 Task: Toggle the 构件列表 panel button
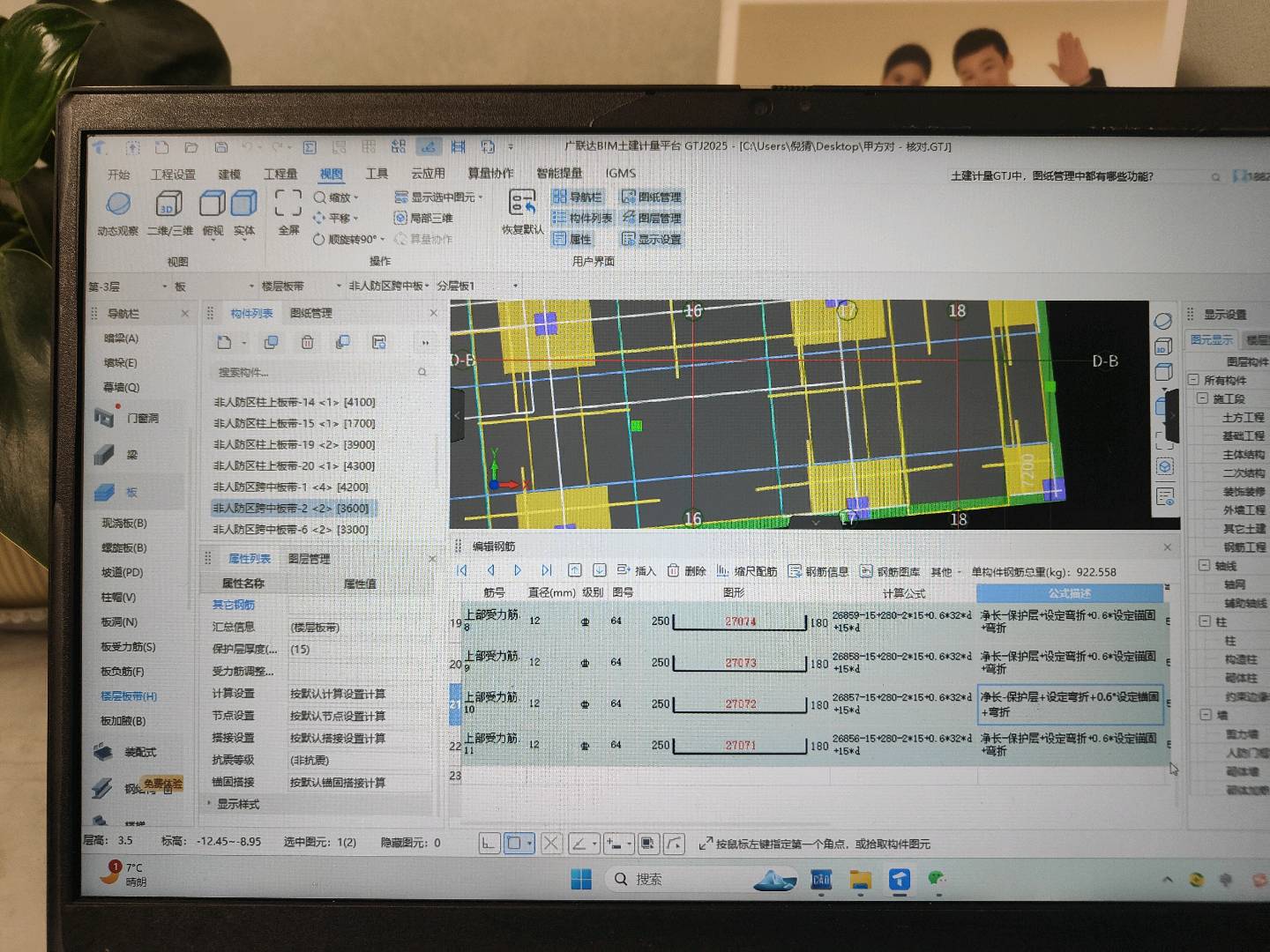coord(582,218)
